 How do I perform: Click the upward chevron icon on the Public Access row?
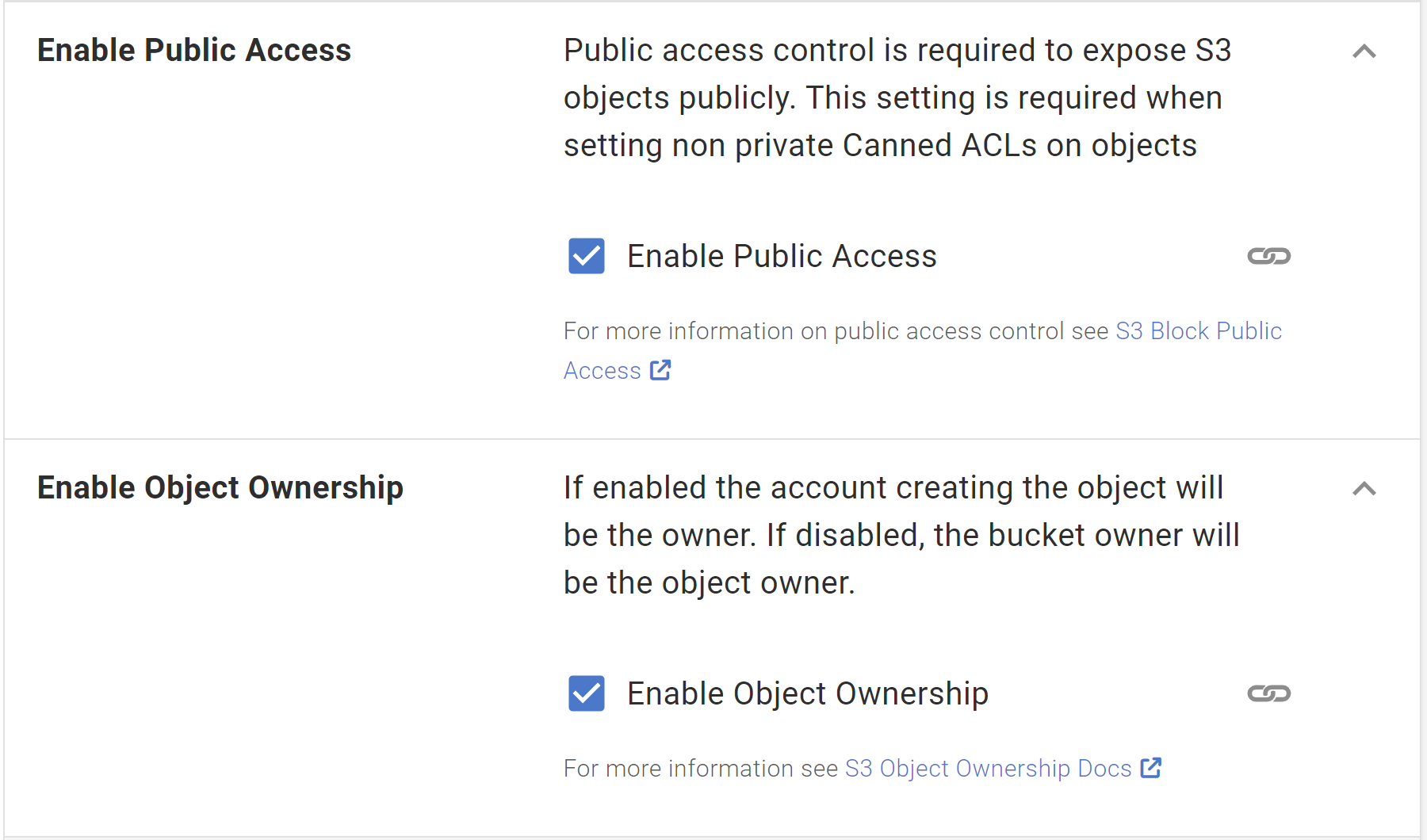click(1364, 52)
